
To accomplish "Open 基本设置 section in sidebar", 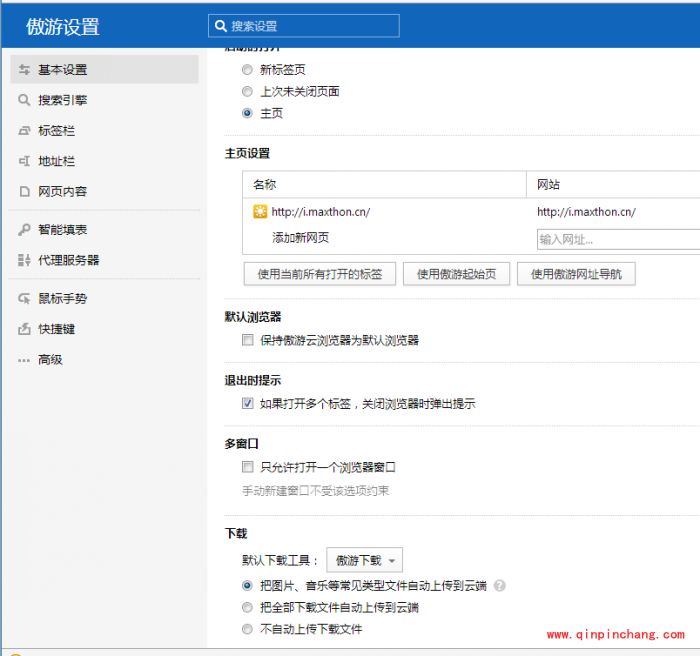I will click(x=104, y=70).
